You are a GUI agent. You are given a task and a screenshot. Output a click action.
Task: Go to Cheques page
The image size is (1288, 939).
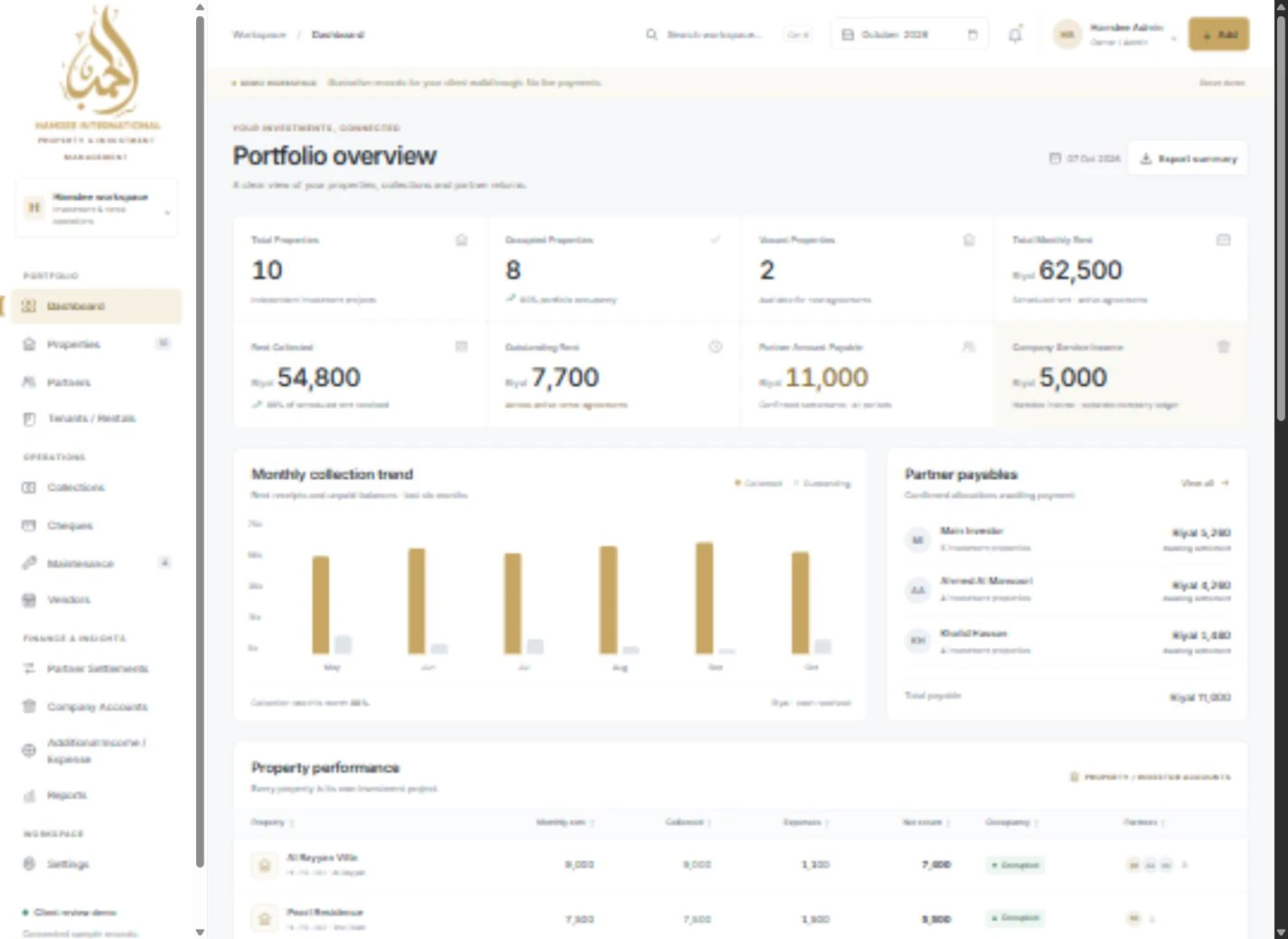pyautogui.click(x=96, y=525)
